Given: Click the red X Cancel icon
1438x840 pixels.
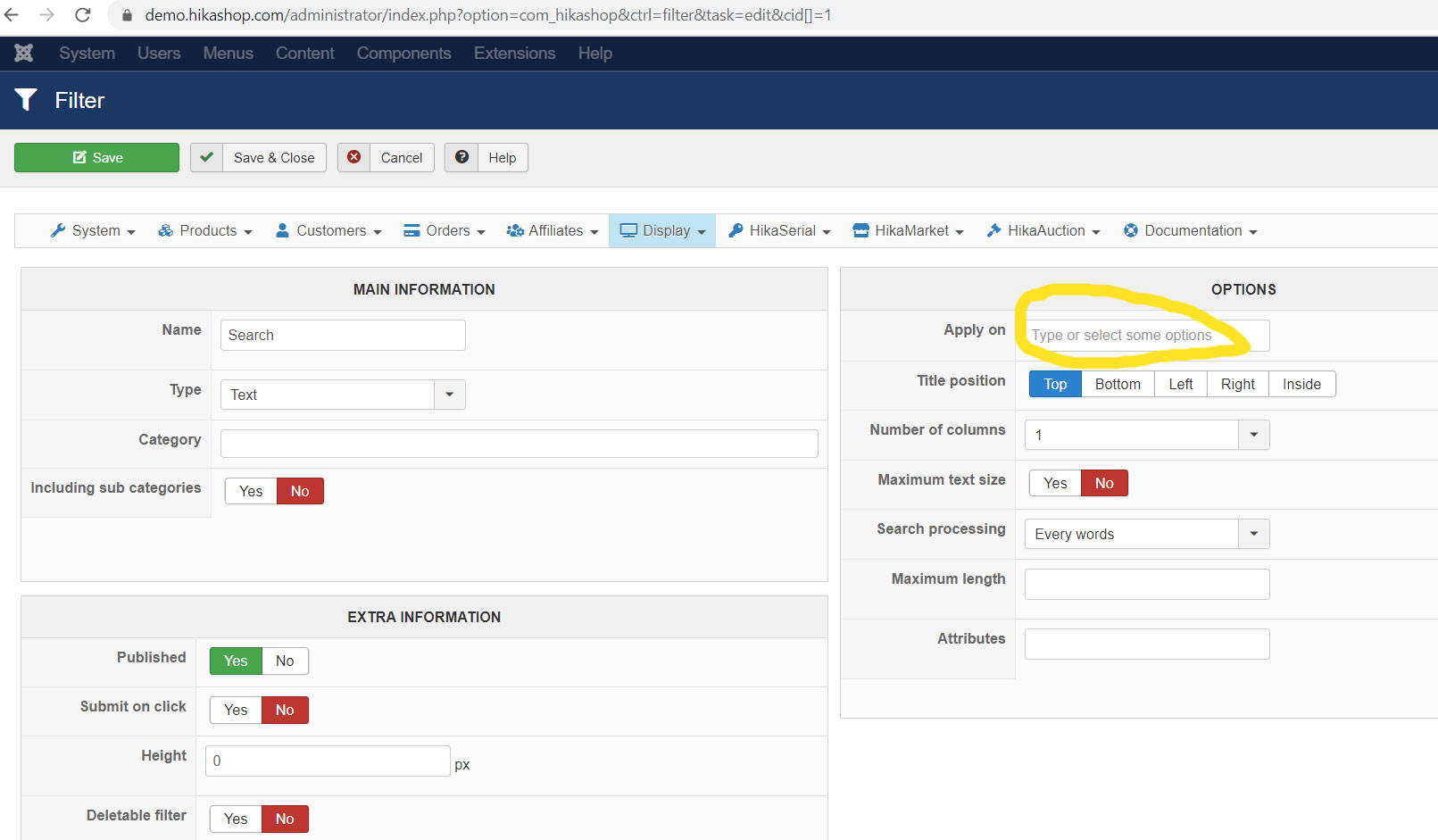Looking at the screenshot, I should [x=354, y=157].
